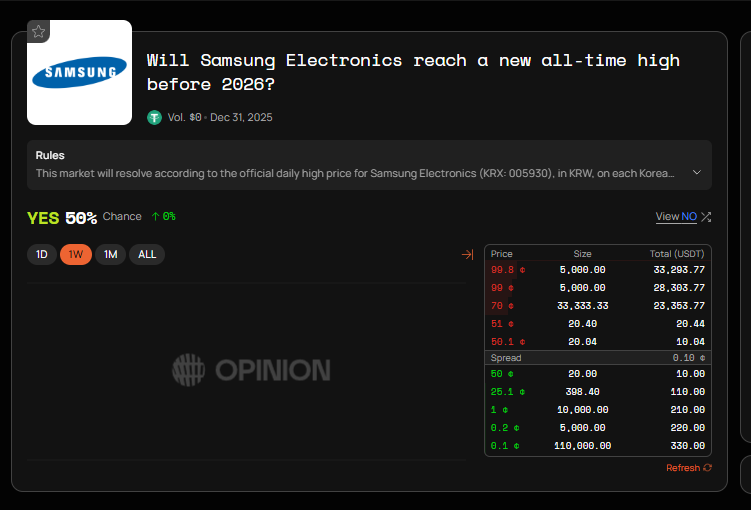This screenshot has width=751, height=510.
Task: Click the YES 50% chance label
Action: pyautogui.click(x=62, y=218)
